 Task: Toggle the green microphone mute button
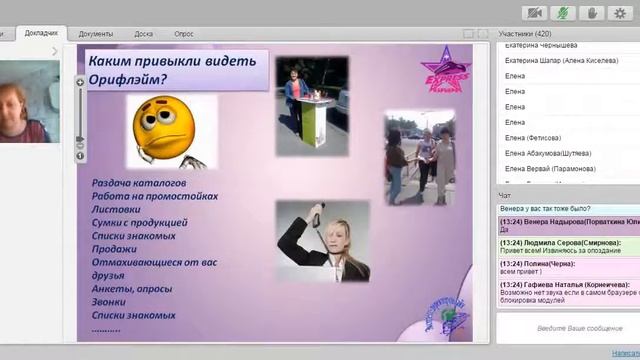tap(563, 13)
